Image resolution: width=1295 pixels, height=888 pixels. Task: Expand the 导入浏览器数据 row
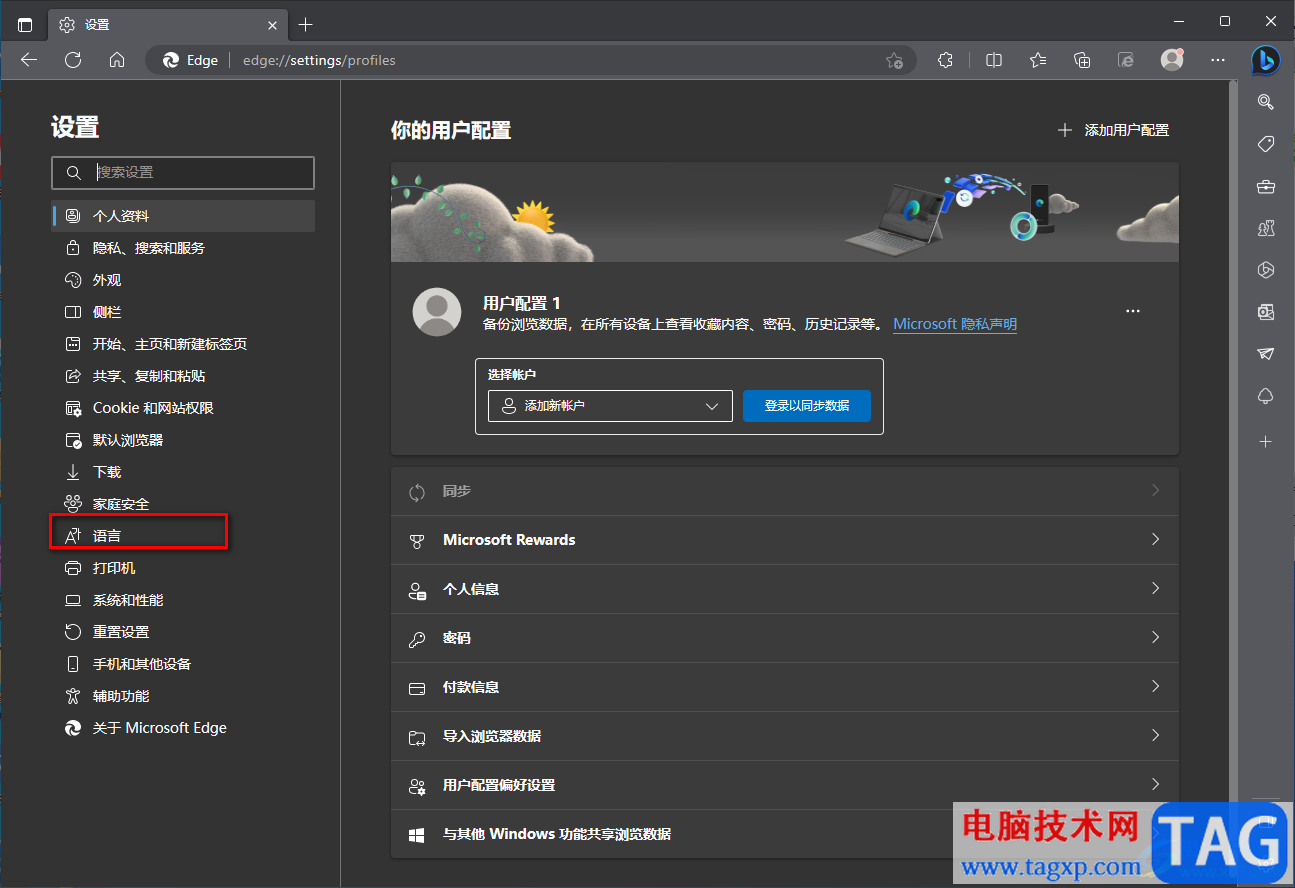tap(785, 736)
